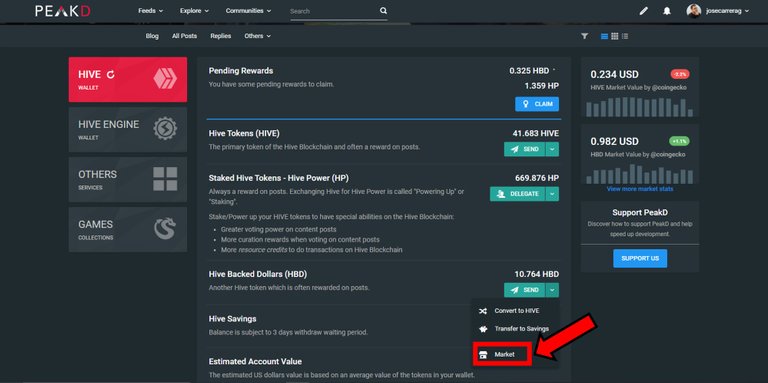The image size is (768, 383).
Task: Click the Search input field
Action: pyautogui.click(x=333, y=11)
